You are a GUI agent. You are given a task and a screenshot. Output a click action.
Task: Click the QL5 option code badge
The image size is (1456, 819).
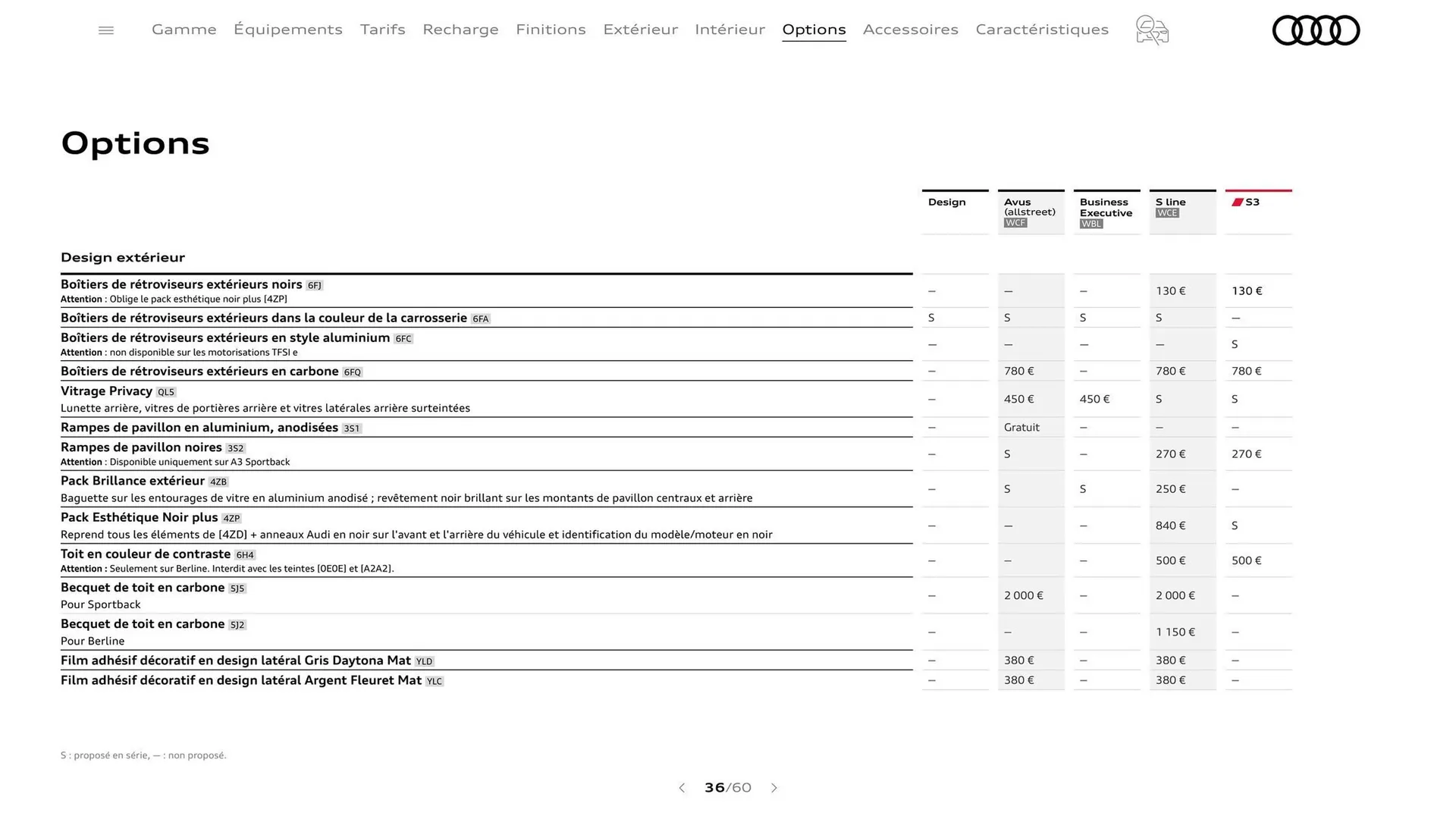click(166, 392)
